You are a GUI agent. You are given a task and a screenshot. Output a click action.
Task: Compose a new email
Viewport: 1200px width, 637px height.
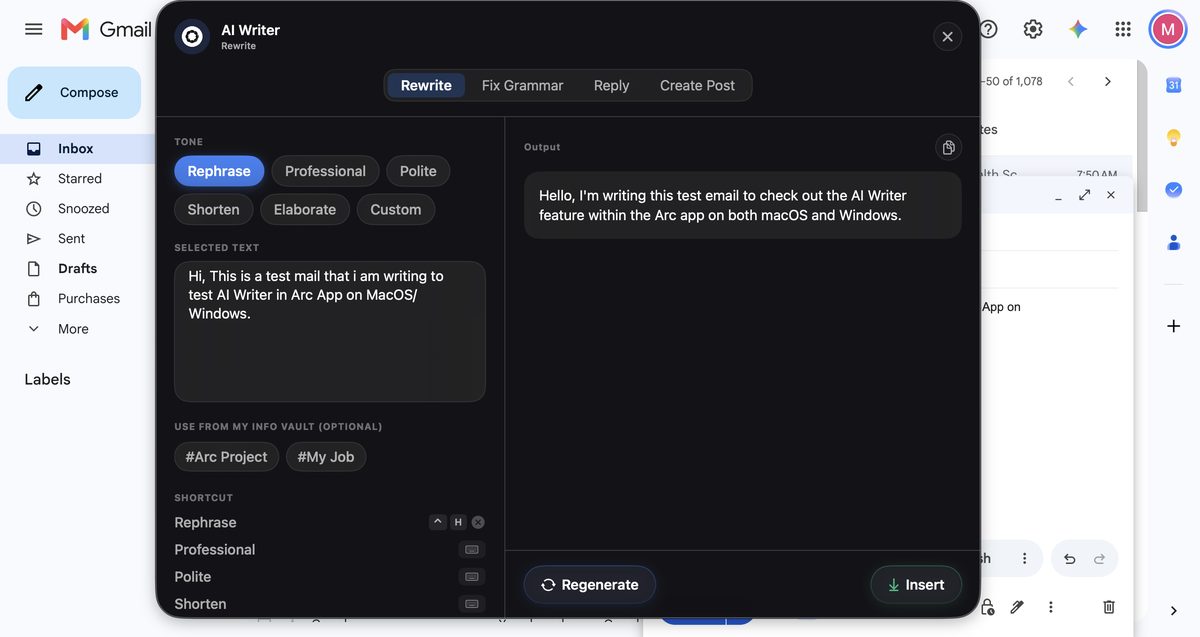[74, 93]
